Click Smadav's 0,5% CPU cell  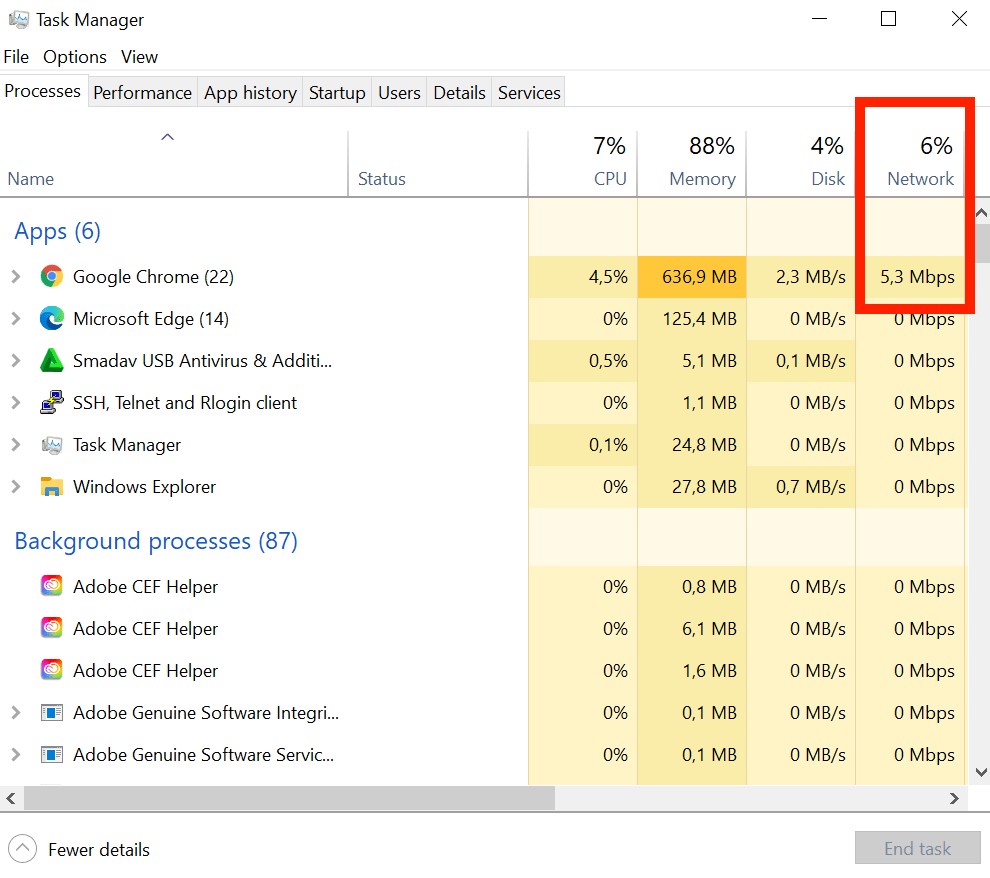tap(582, 360)
